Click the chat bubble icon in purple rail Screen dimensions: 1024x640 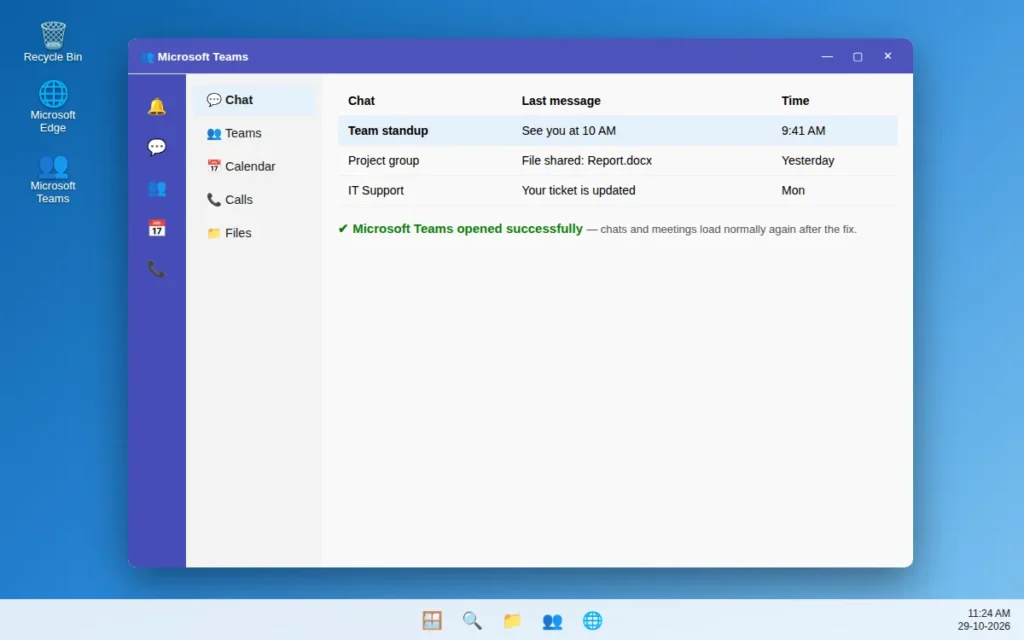coord(157,147)
